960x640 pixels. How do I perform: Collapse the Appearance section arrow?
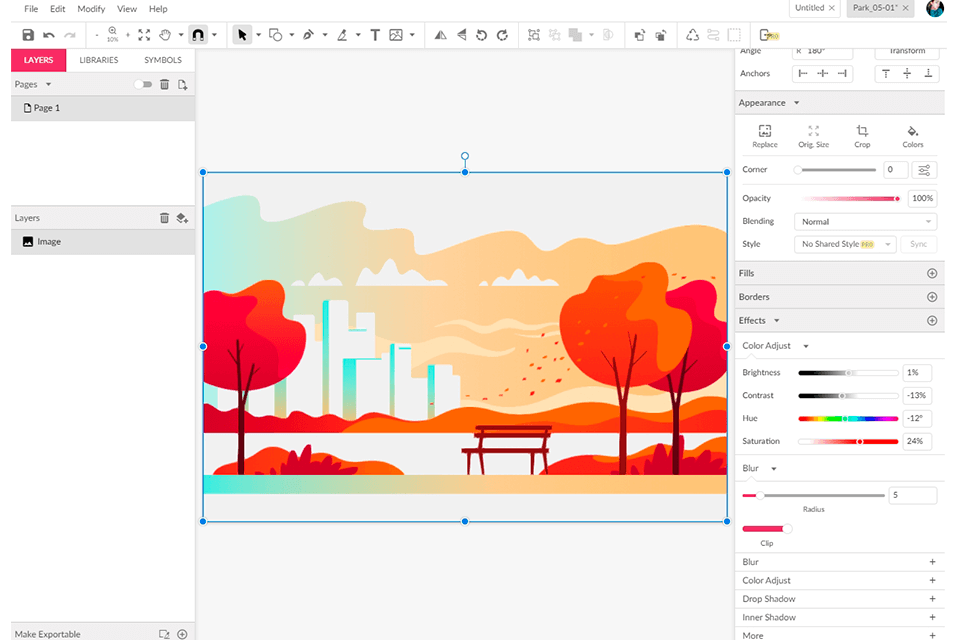coord(797,103)
